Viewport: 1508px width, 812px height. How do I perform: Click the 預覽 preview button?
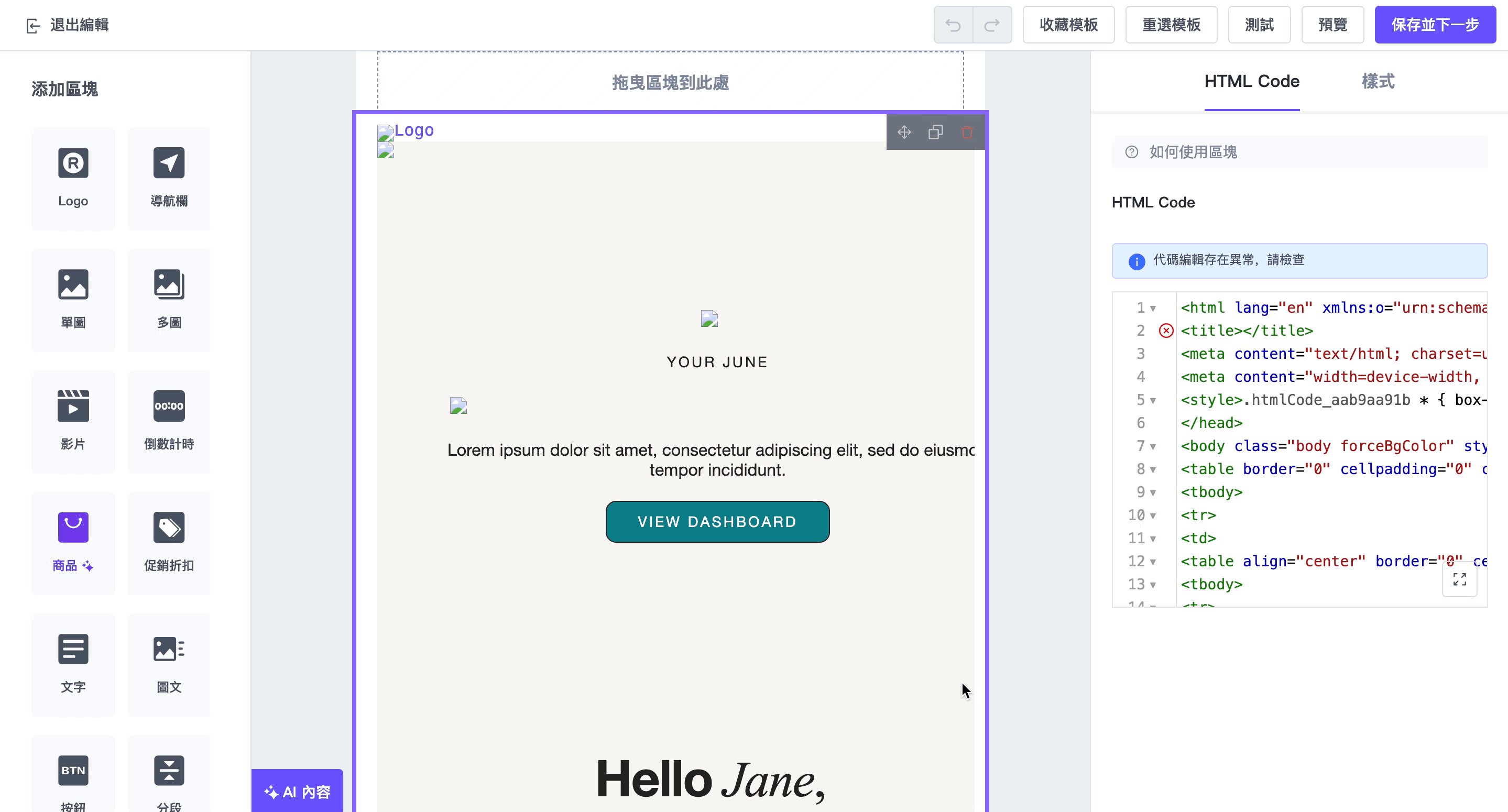[1332, 25]
